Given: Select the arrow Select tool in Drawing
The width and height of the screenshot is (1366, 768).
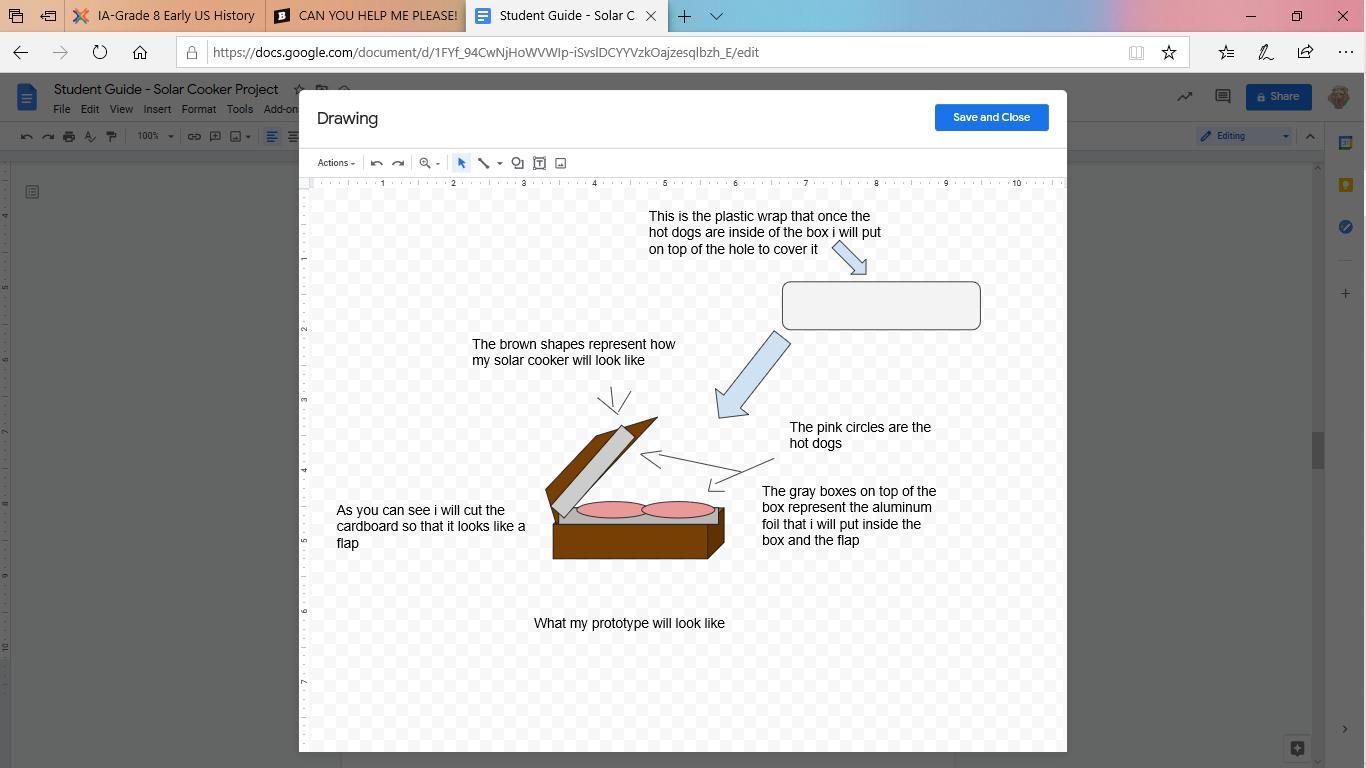Looking at the screenshot, I should click(x=461, y=163).
